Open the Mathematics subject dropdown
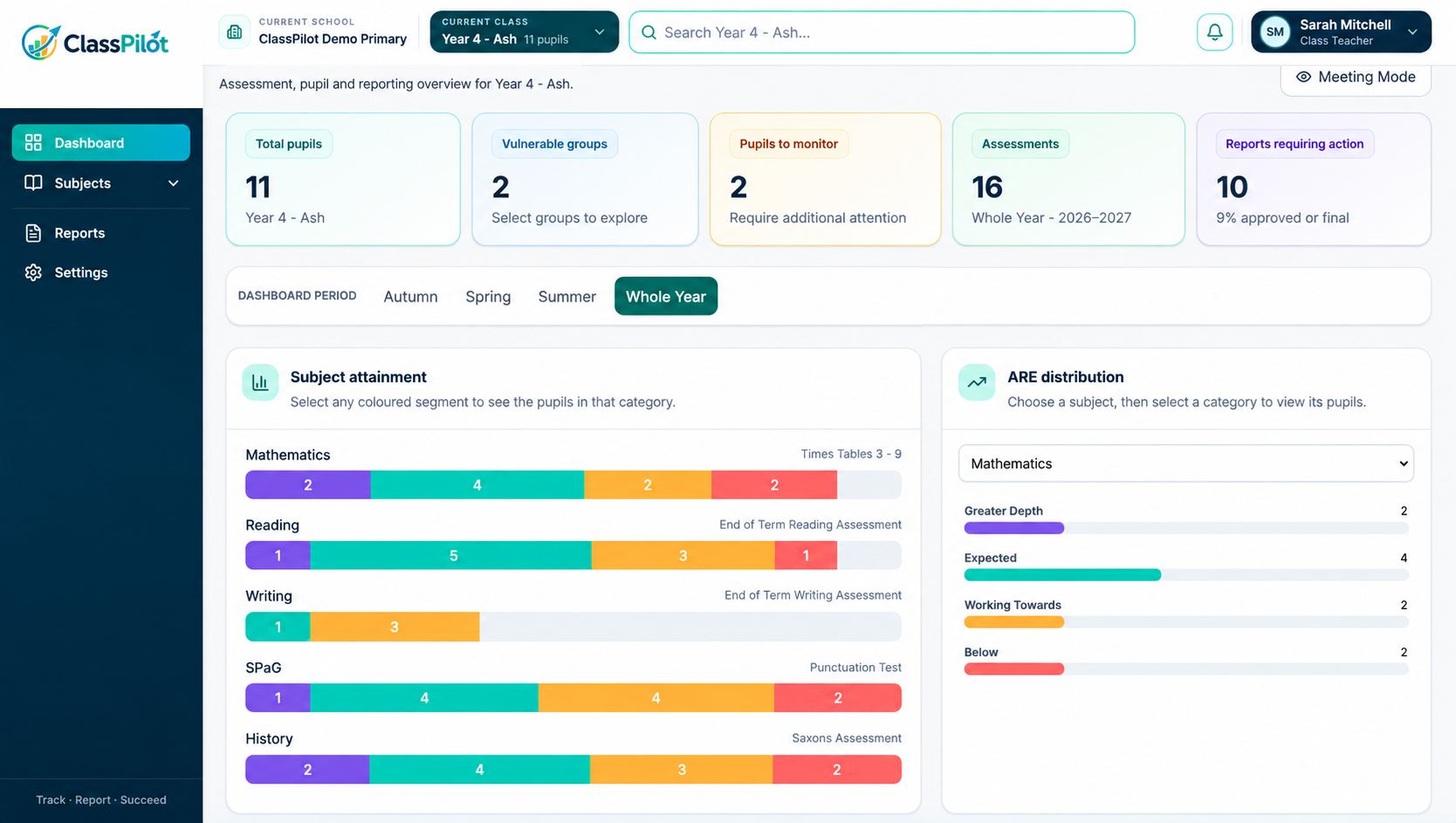The height and width of the screenshot is (823, 1456). click(x=1185, y=463)
